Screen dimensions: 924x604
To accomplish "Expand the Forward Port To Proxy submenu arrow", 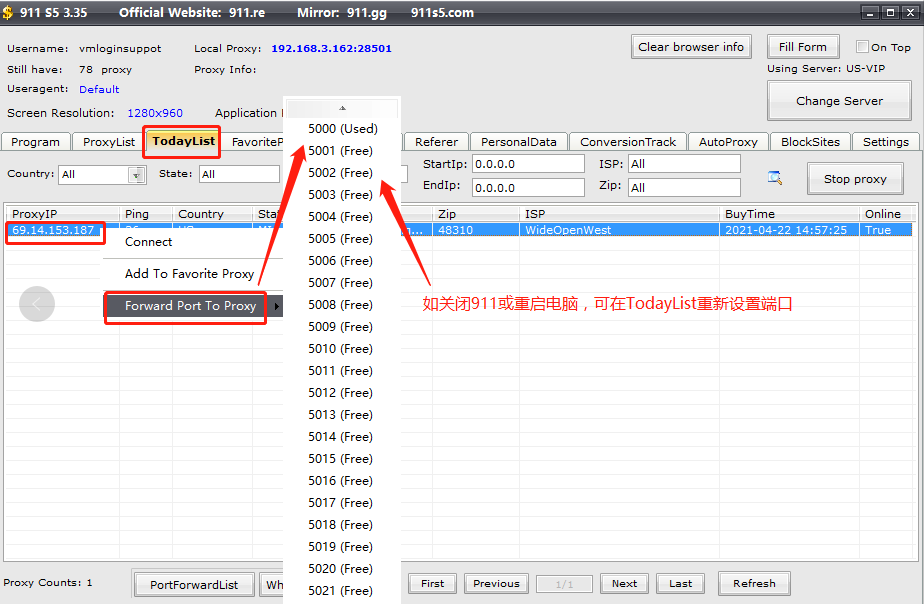I will pos(277,306).
